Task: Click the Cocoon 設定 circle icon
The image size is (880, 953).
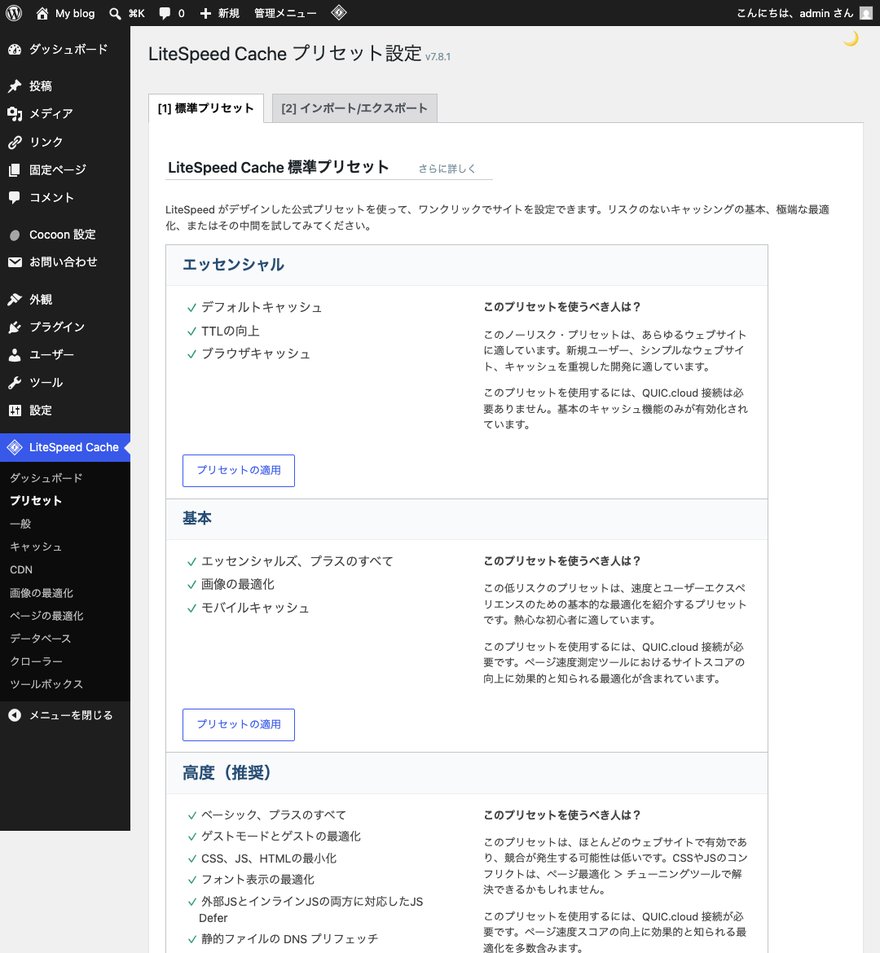Action: pyautogui.click(x=15, y=235)
